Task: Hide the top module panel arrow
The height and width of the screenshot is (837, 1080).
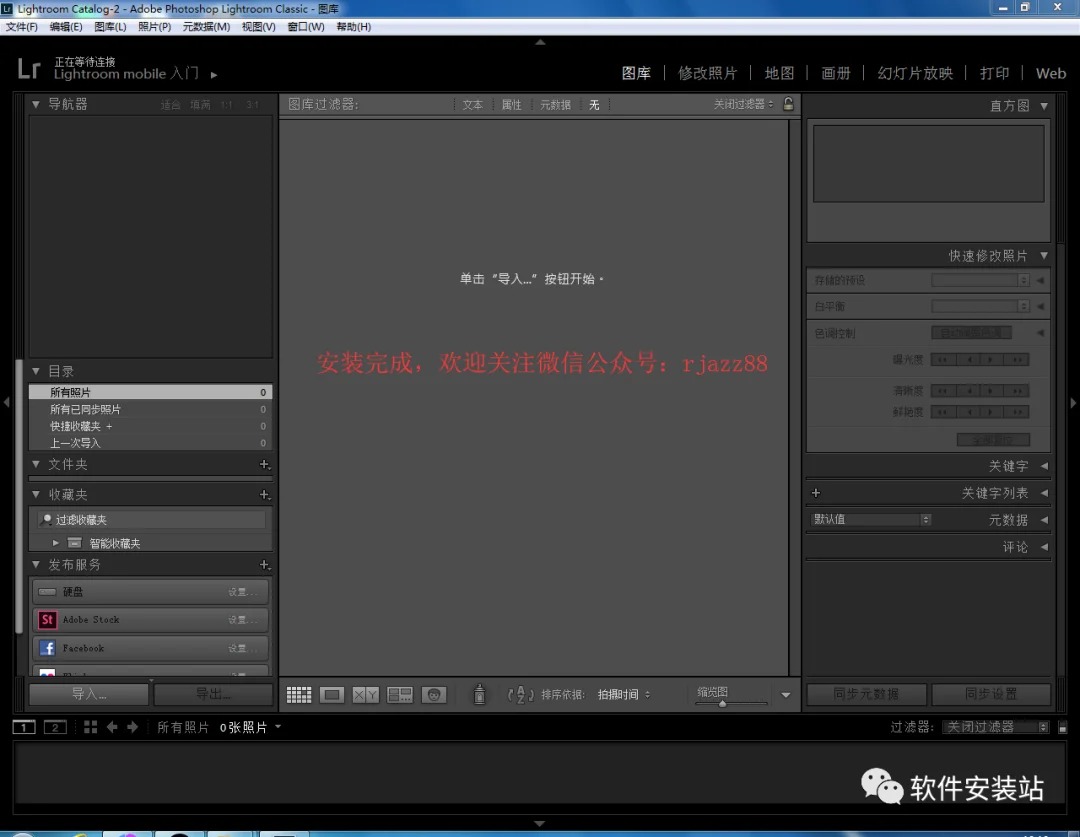Action: point(541,42)
